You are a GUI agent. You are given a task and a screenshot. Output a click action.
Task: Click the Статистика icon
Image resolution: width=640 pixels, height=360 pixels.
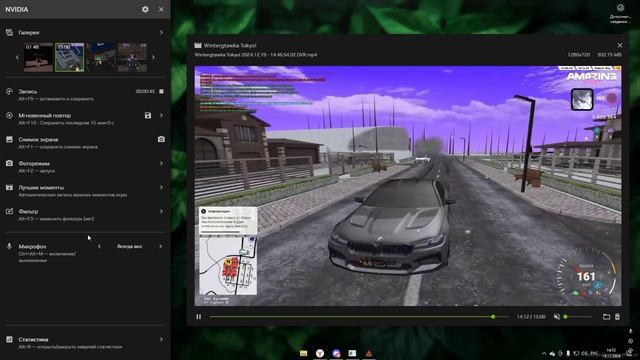9,340
